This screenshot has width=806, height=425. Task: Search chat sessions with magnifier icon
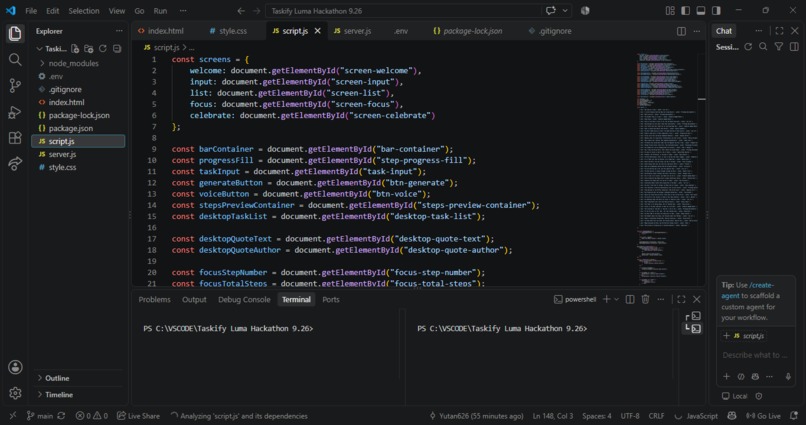[763, 47]
